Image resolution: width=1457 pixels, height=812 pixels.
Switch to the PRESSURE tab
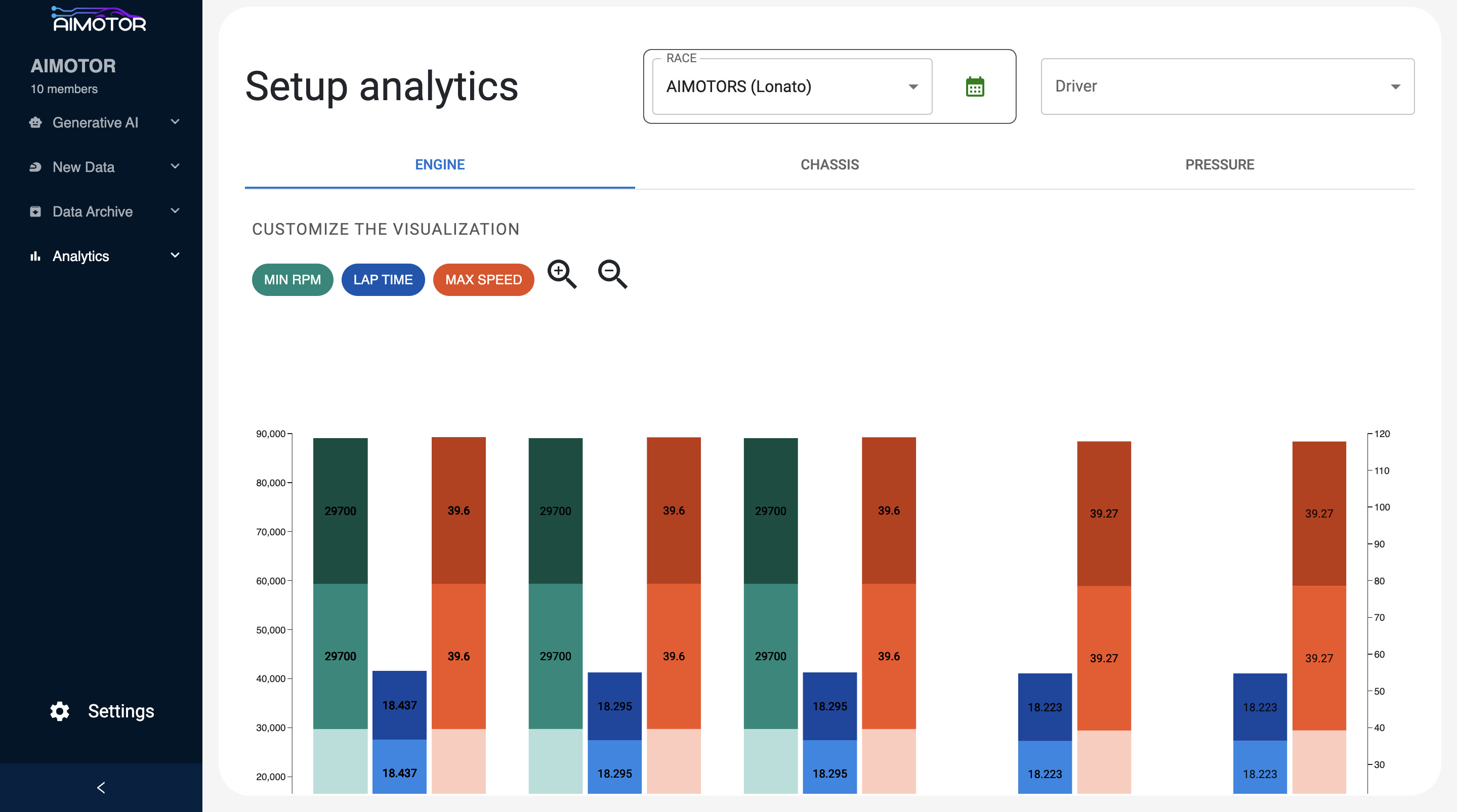(1220, 164)
